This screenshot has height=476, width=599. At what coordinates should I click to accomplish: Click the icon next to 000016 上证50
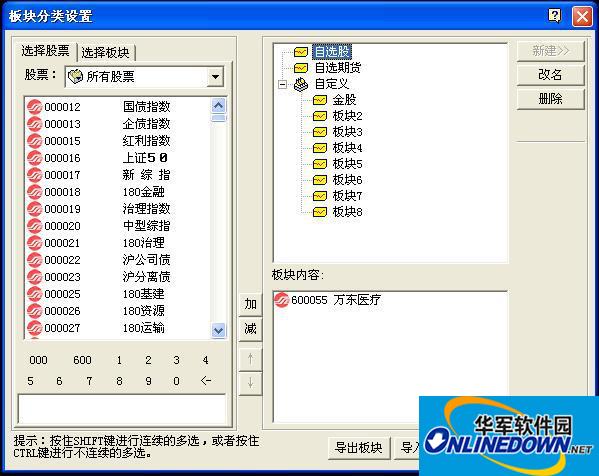(34, 158)
